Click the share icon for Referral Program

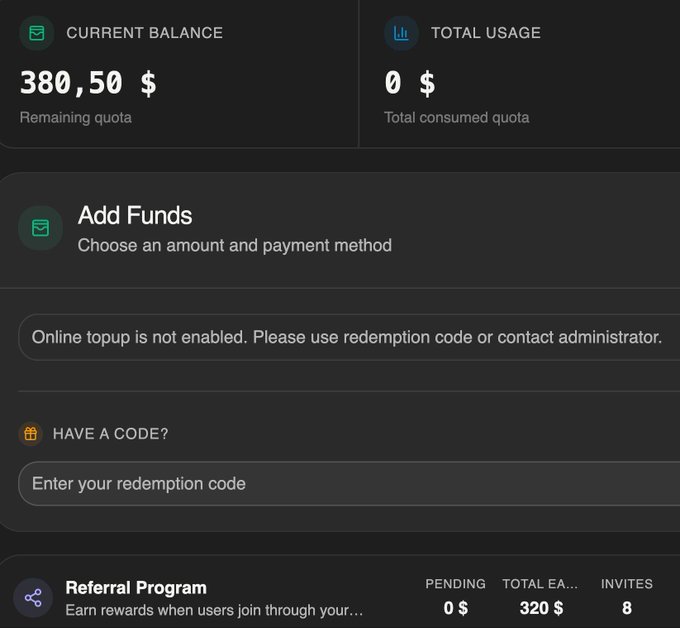[x=33, y=598]
